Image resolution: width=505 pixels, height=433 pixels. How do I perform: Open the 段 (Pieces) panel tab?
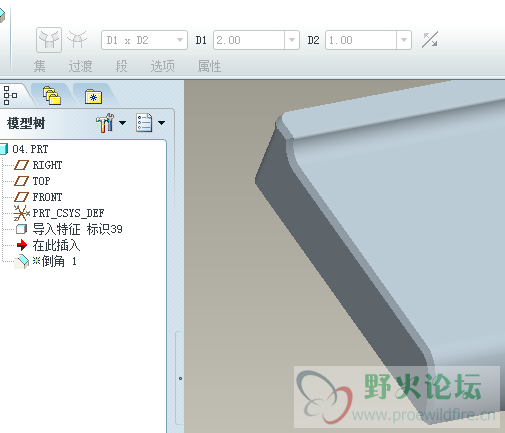[121, 66]
